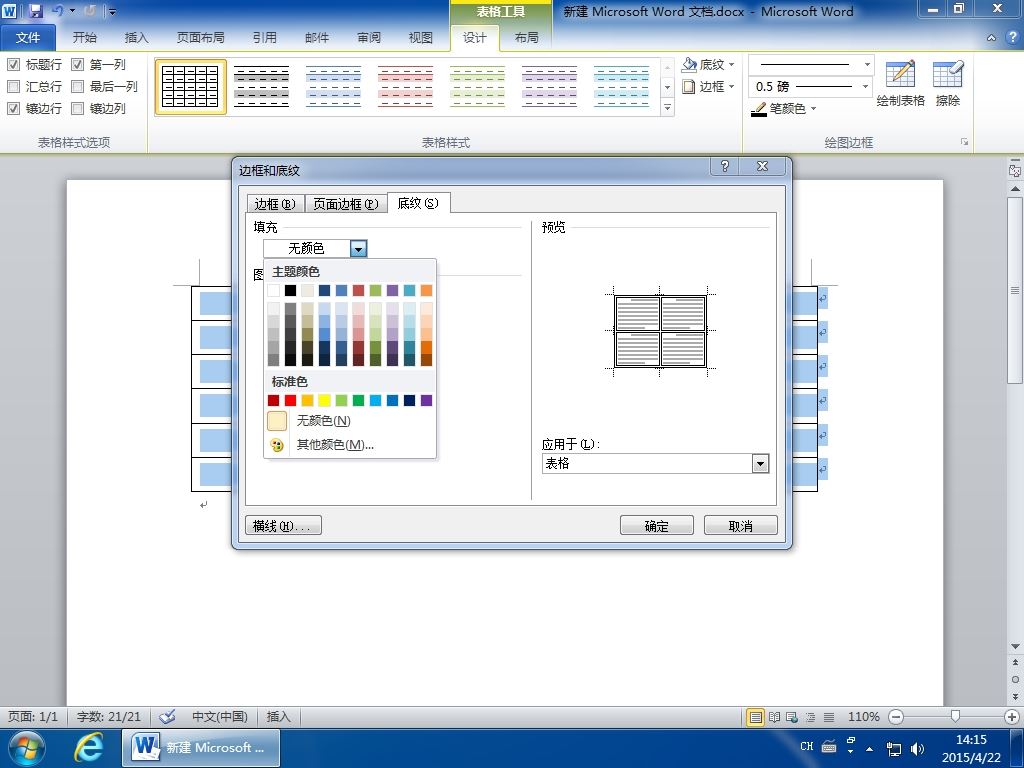Click the Cancel (取消) button
The image size is (1024, 768).
click(741, 526)
